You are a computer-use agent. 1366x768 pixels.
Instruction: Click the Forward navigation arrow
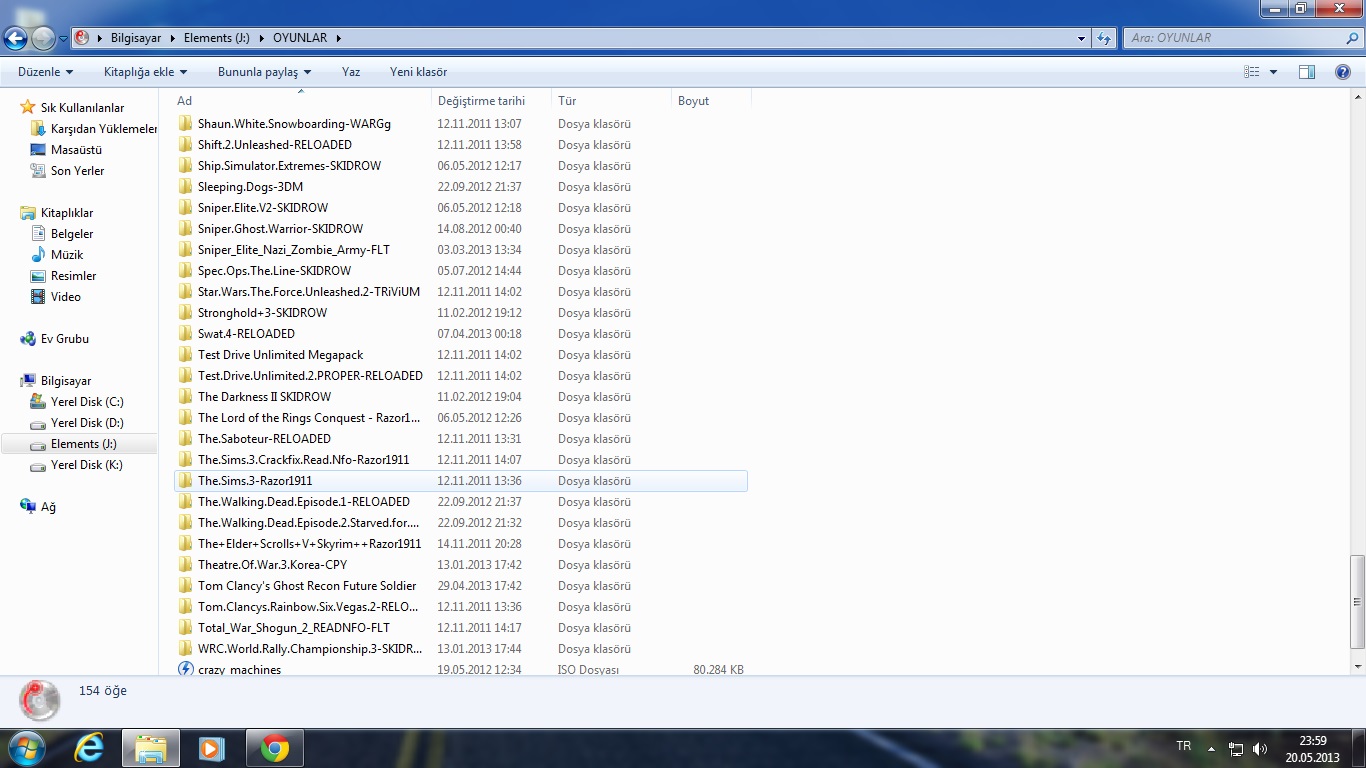pyautogui.click(x=43, y=38)
